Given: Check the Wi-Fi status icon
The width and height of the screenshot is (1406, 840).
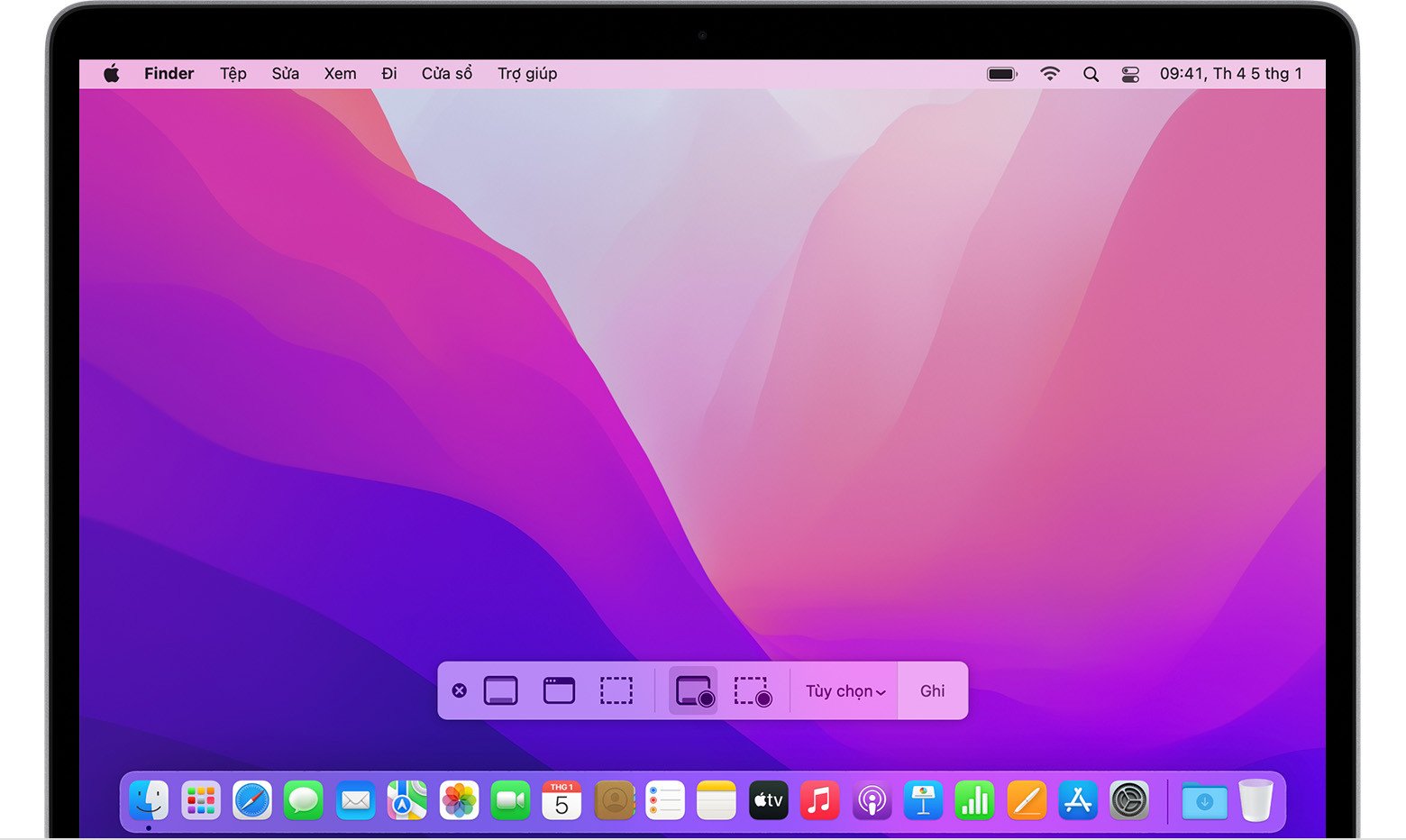Looking at the screenshot, I should 1048,73.
